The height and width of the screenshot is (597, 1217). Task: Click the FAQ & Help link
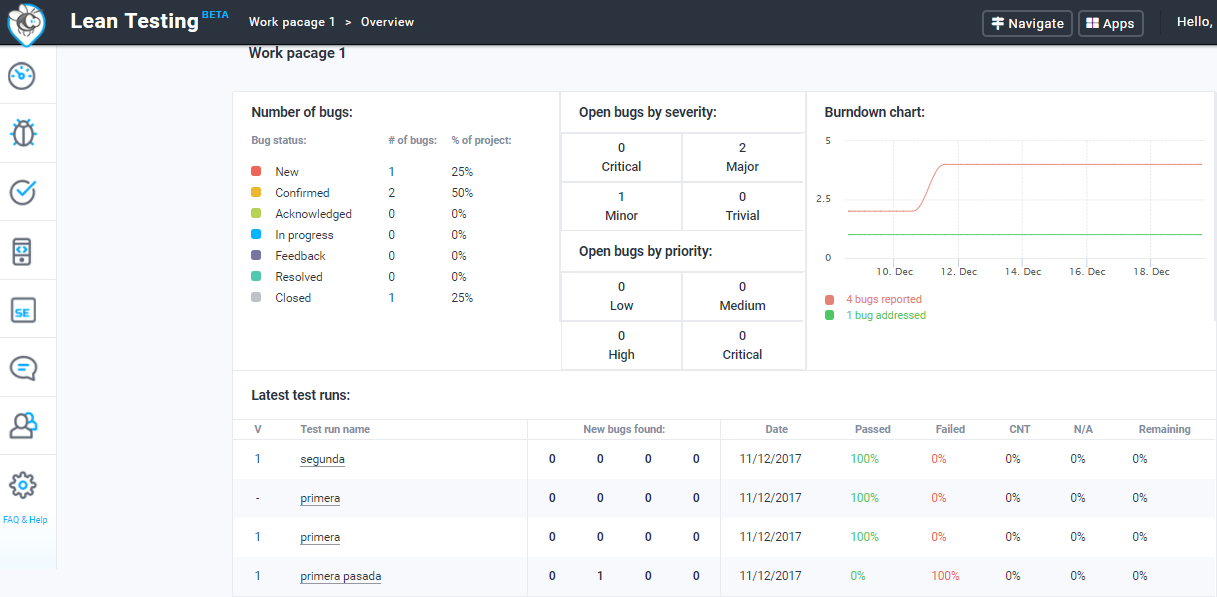(25, 520)
